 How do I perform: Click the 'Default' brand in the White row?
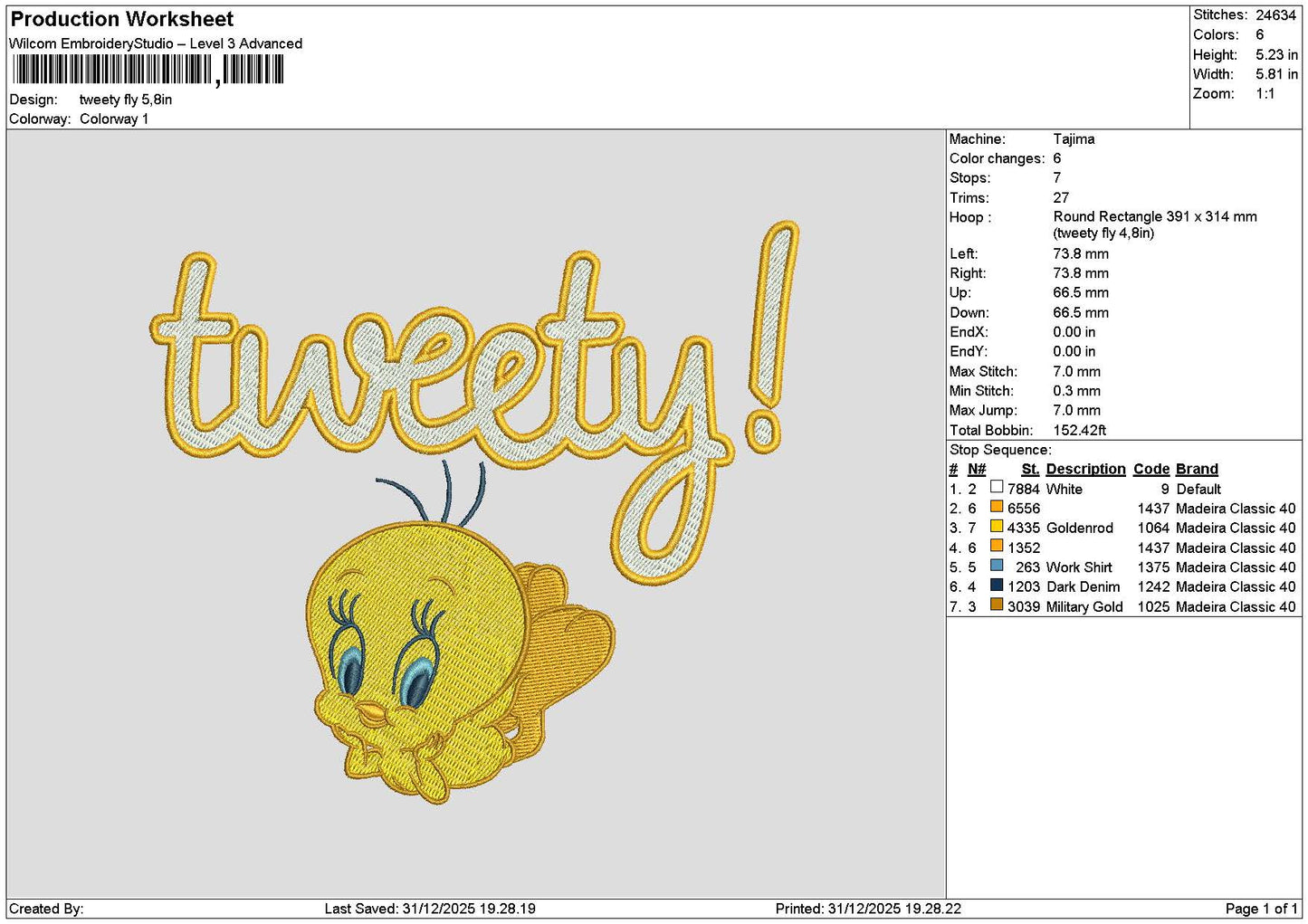pos(1198,489)
